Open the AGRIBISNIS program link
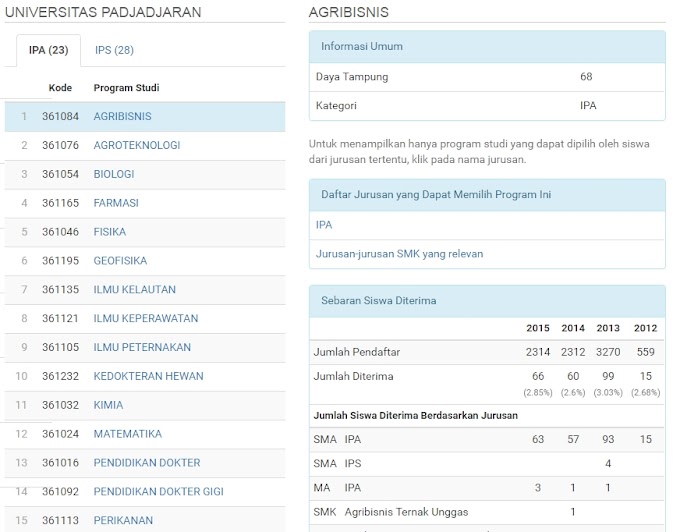The image size is (680, 532). tap(122, 116)
